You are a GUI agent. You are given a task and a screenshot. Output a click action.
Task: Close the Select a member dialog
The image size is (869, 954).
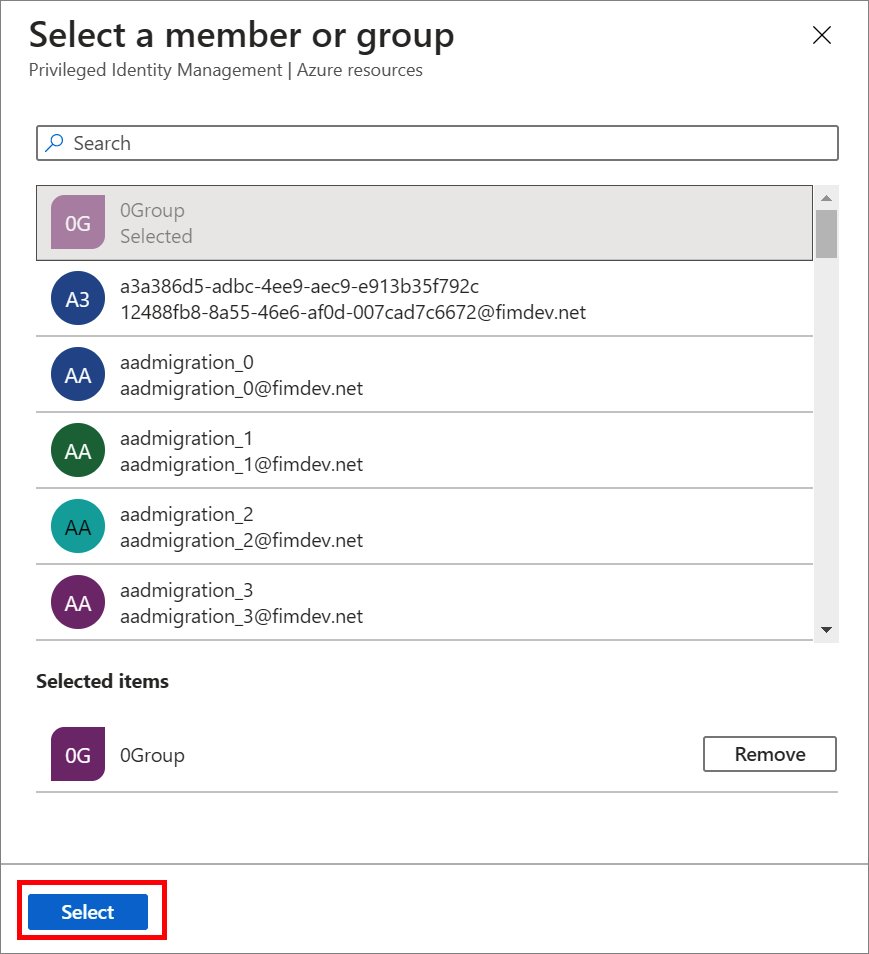[822, 35]
